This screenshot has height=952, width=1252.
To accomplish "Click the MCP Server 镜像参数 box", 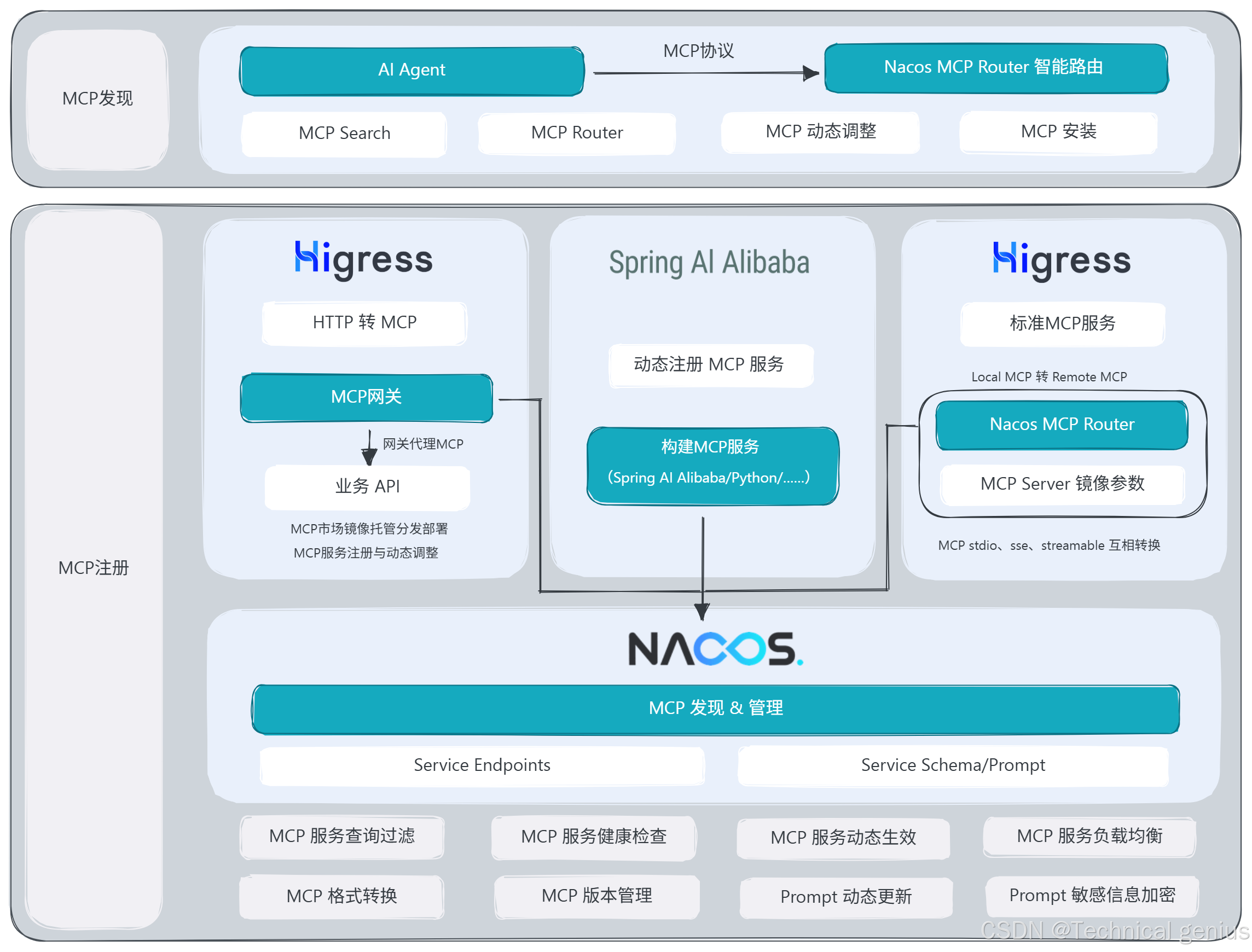I will coord(1062,484).
